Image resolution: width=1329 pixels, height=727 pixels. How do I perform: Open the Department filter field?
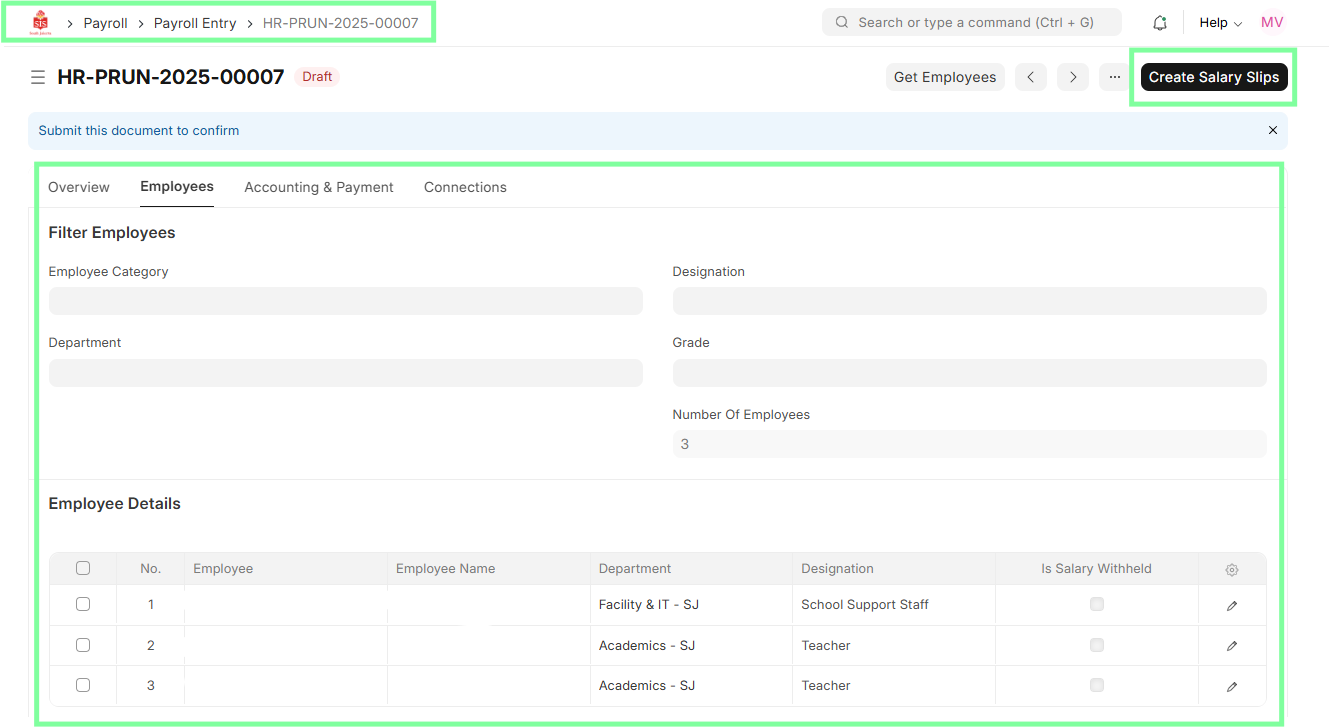(345, 373)
